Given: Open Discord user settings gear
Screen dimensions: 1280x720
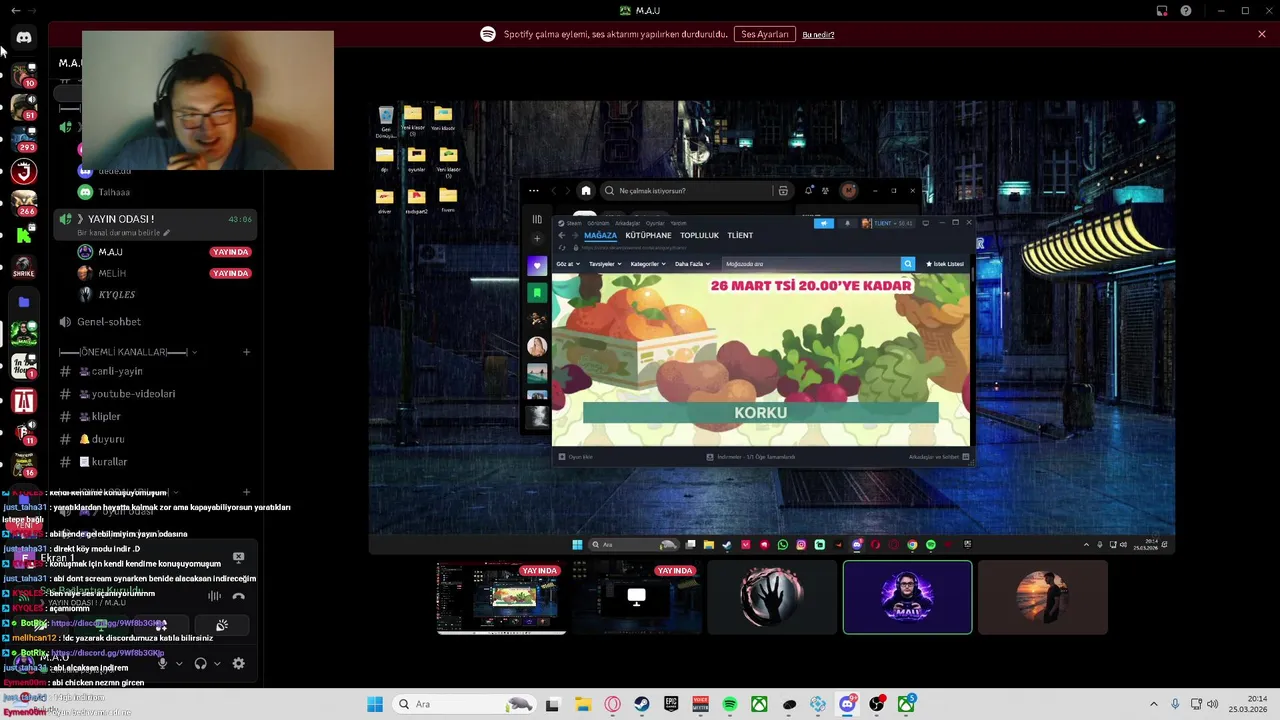Looking at the screenshot, I should 238,663.
